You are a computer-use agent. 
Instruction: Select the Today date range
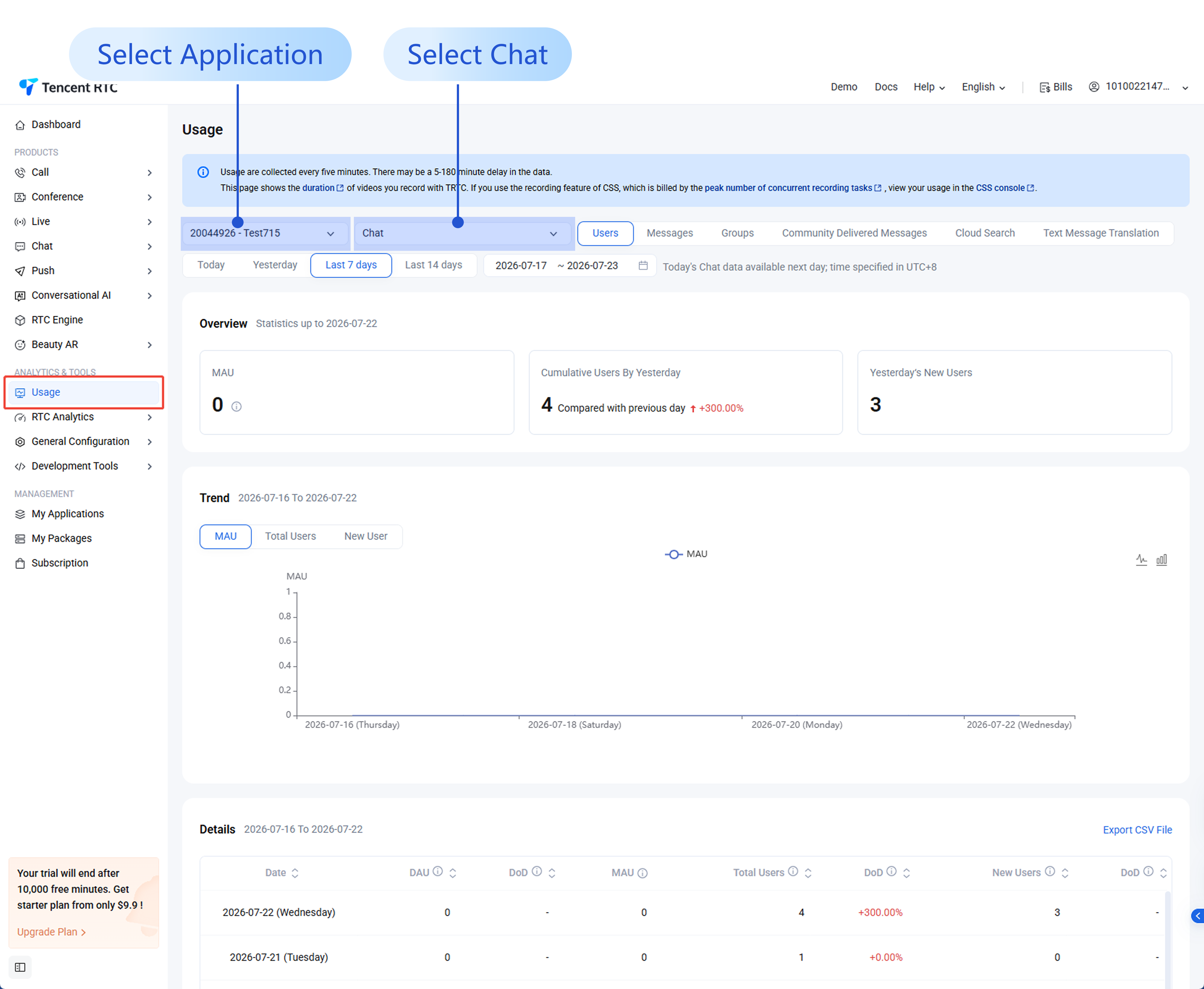(x=211, y=265)
